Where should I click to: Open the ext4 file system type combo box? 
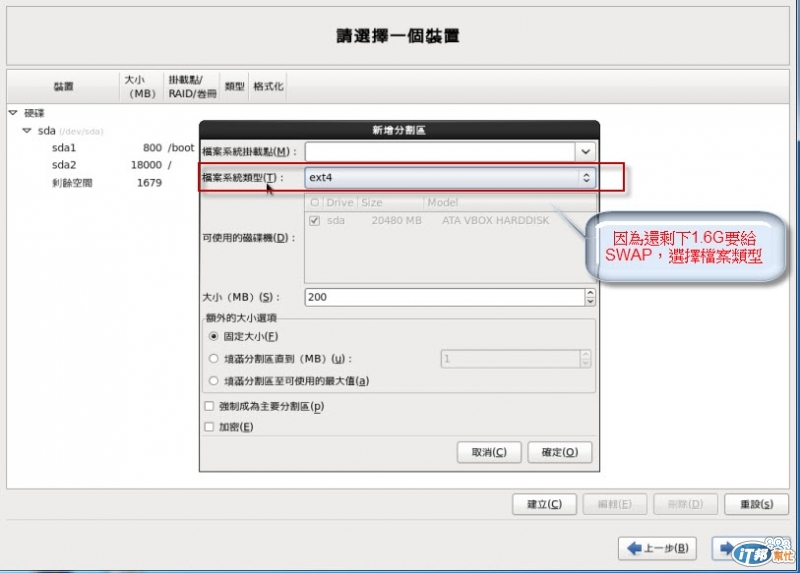pyautogui.click(x=450, y=178)
